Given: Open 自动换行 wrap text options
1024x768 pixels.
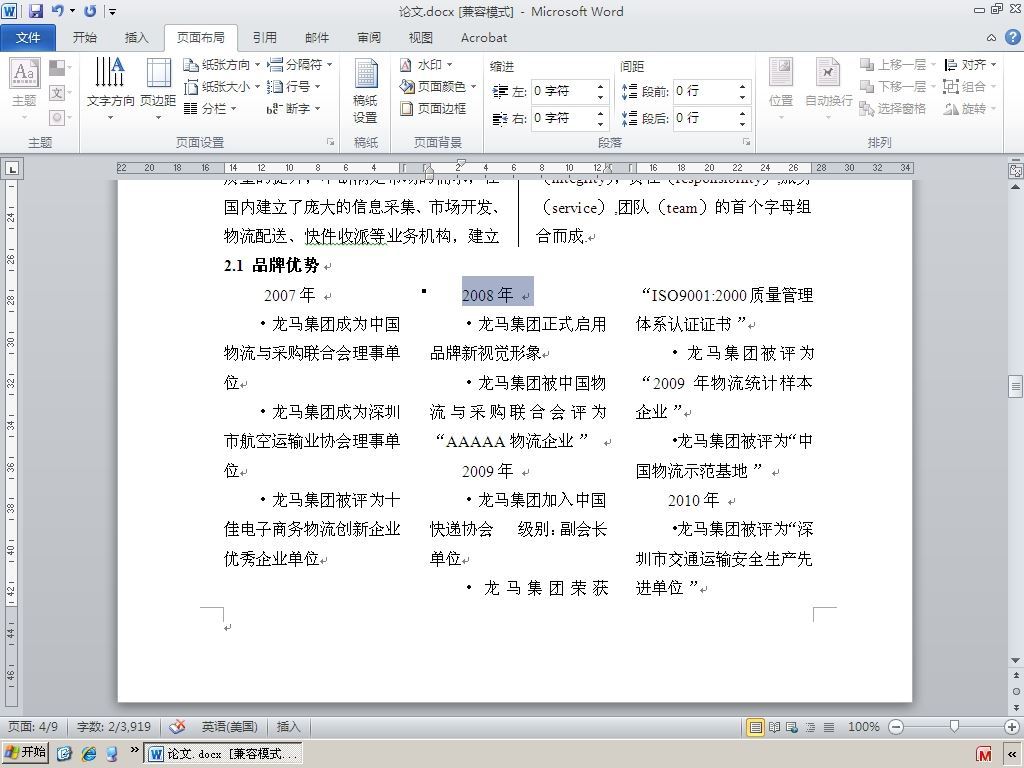Looking at the screenshot, I should [x=828, y=90].
